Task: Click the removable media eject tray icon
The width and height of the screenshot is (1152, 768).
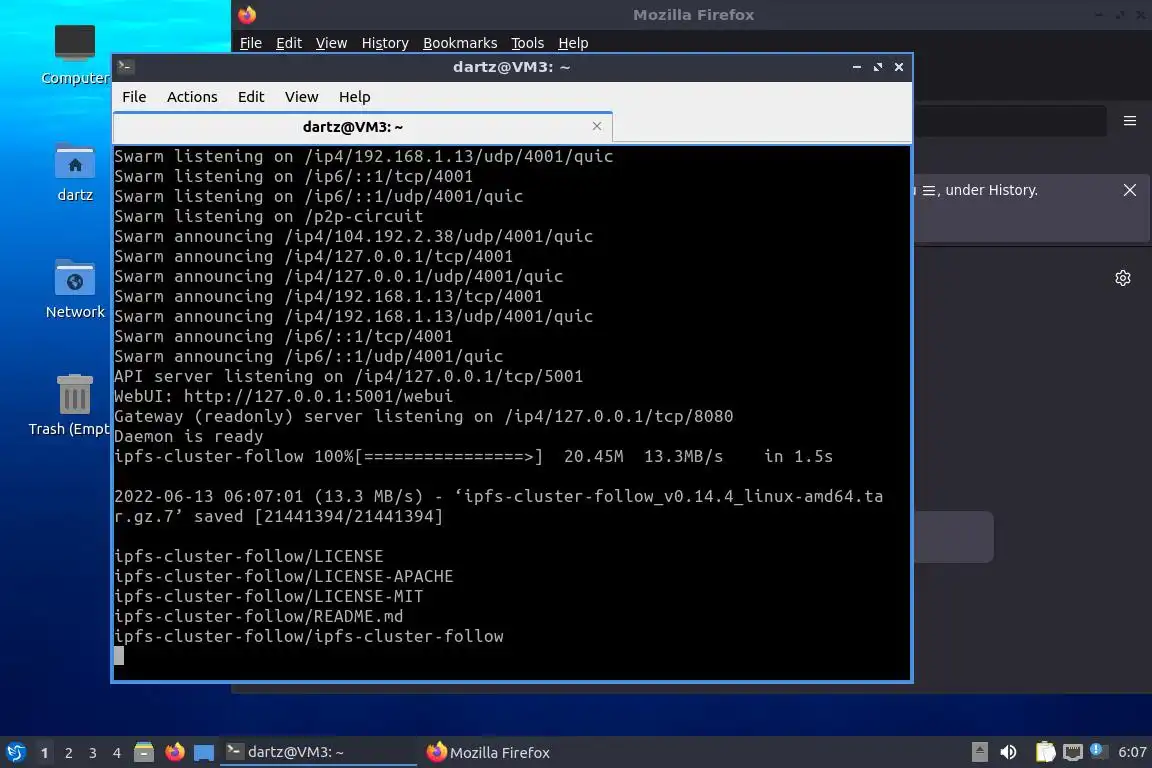Action: tap(979, 752)
